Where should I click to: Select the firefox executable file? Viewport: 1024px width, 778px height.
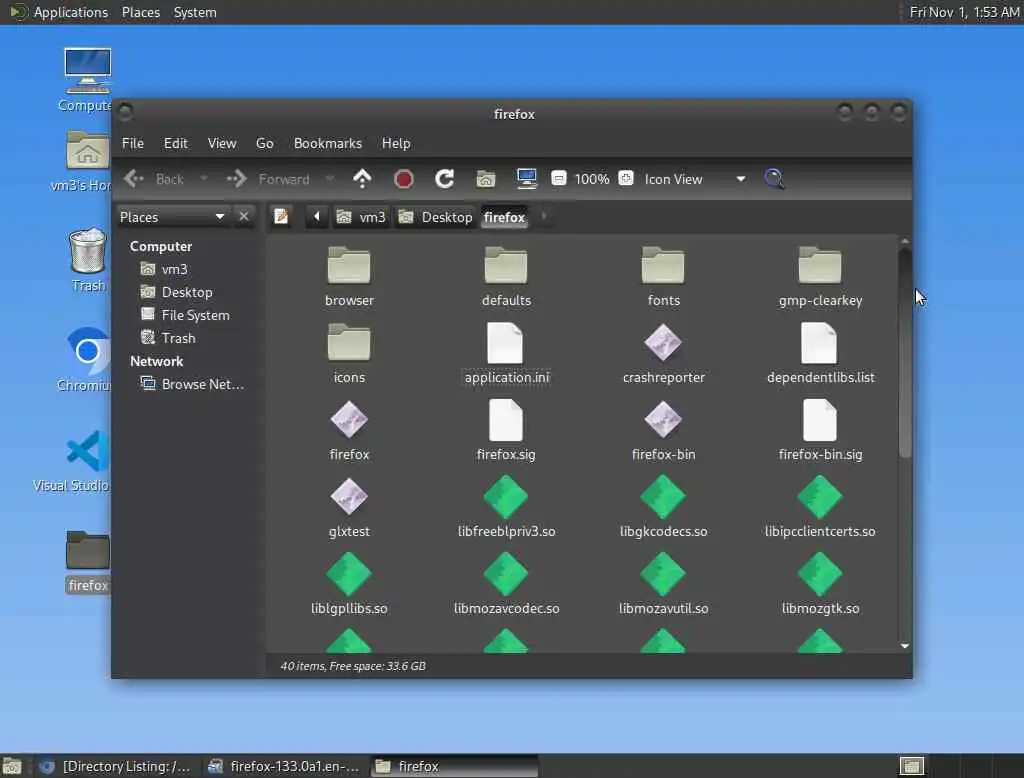point(349,430)
